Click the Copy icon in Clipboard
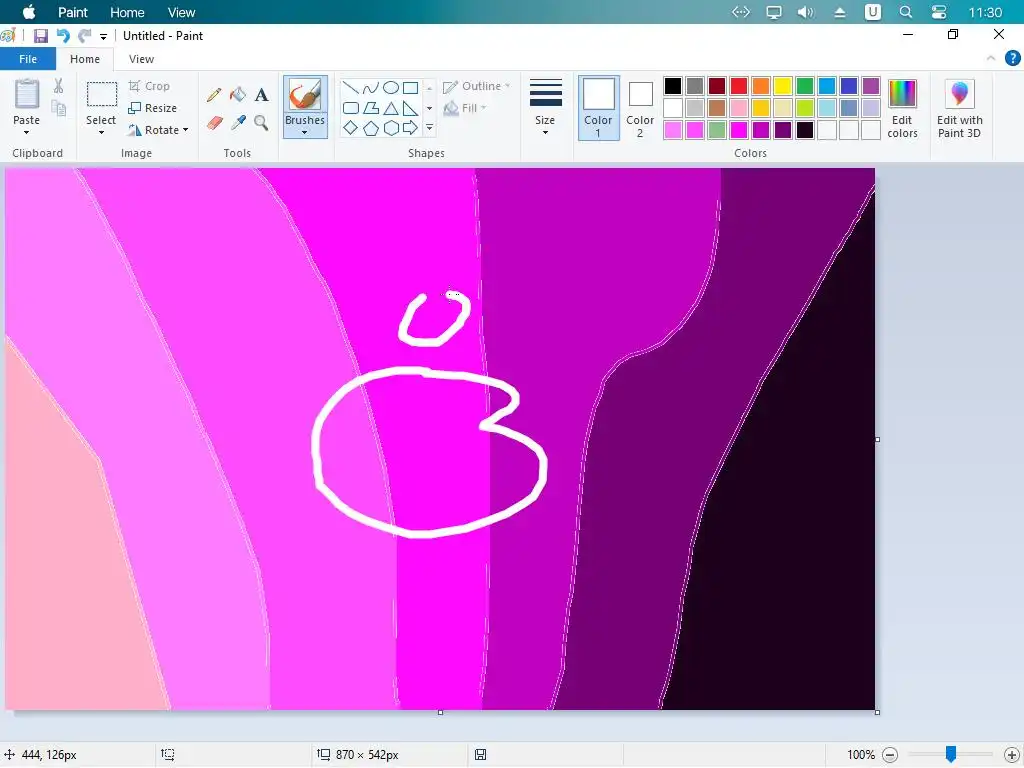Viewport: 1024px width, 768px height. (x=58, y=108)
